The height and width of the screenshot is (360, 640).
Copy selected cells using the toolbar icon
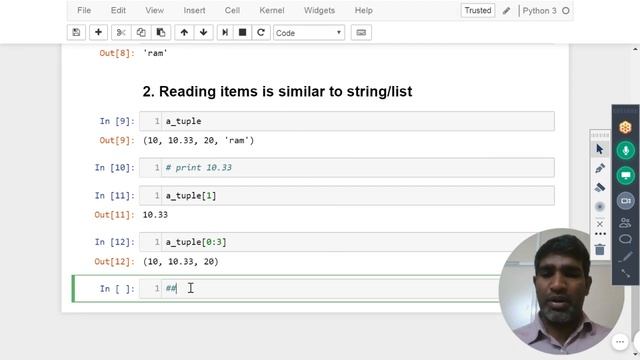coord(141,33)
